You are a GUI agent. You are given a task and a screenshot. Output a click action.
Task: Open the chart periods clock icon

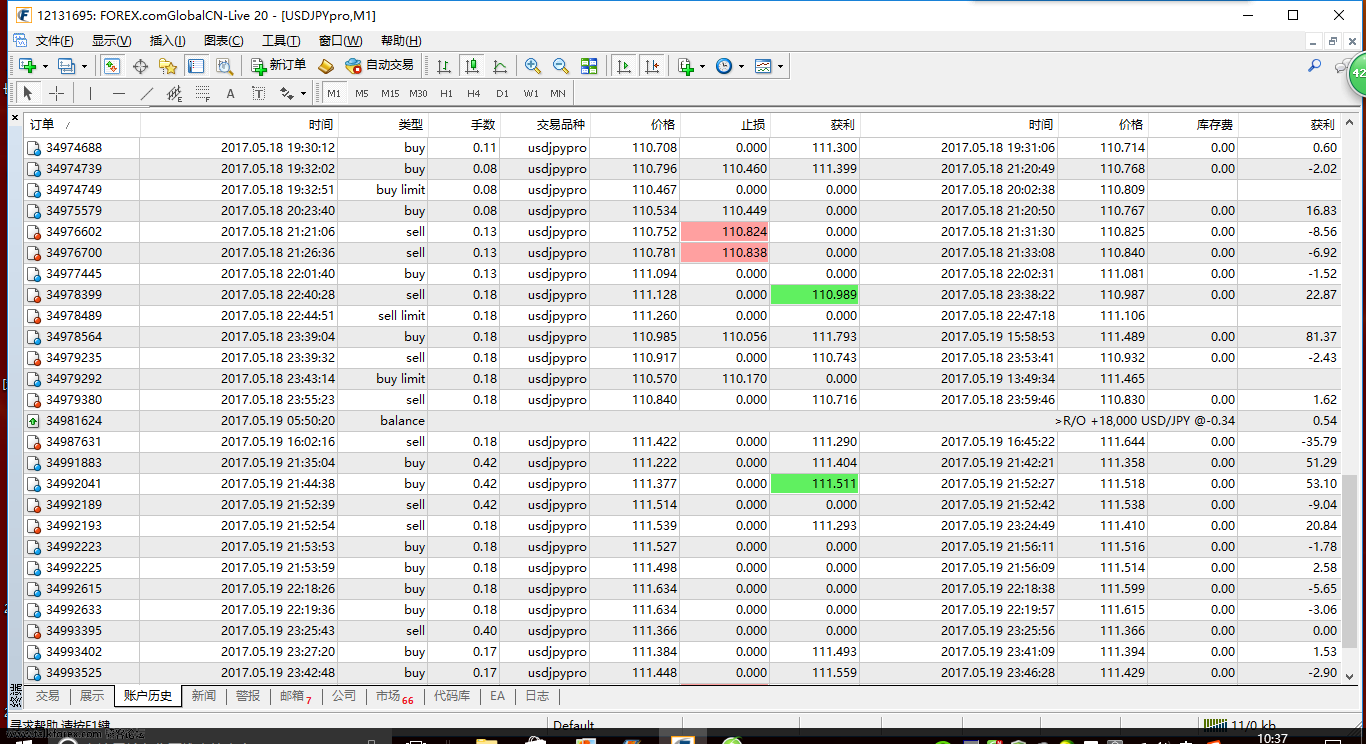724,66
